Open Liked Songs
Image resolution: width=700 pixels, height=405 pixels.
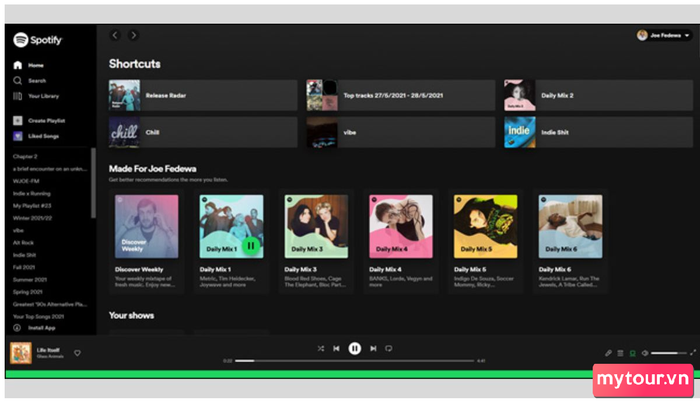pyautogui.click(x=36, y=136)
